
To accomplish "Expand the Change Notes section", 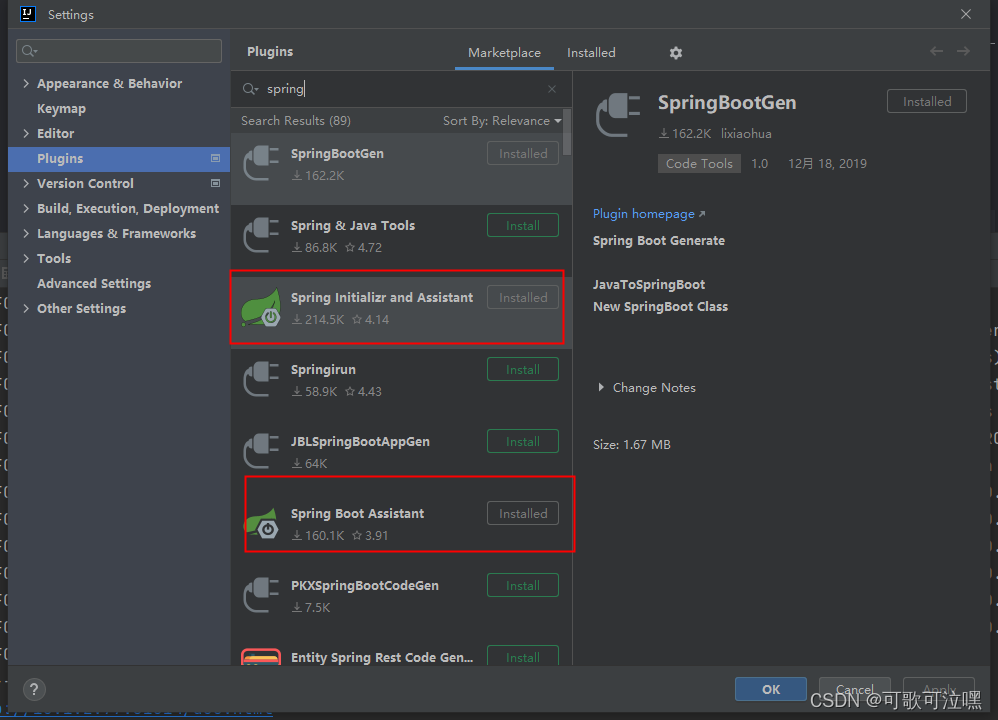I will (x=600, y=387).
